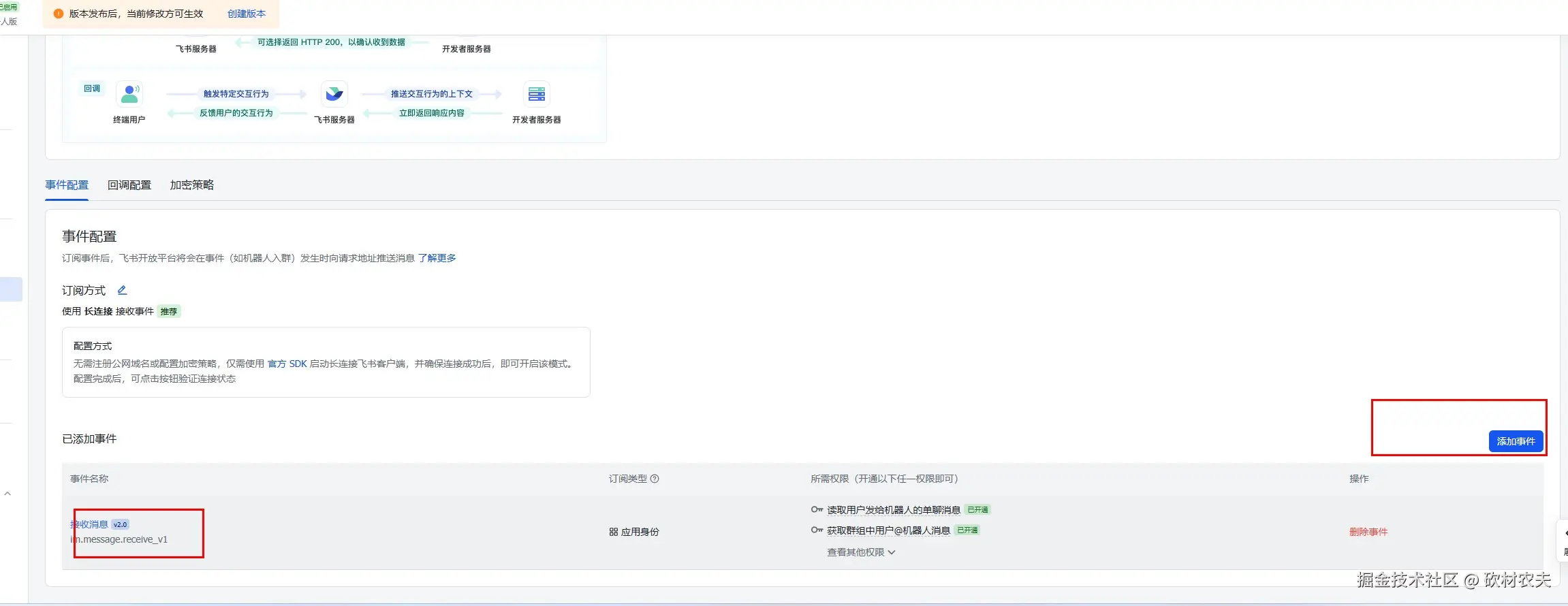
Task: Collapse the left sidebar chevron
Action: click(7, 494)
